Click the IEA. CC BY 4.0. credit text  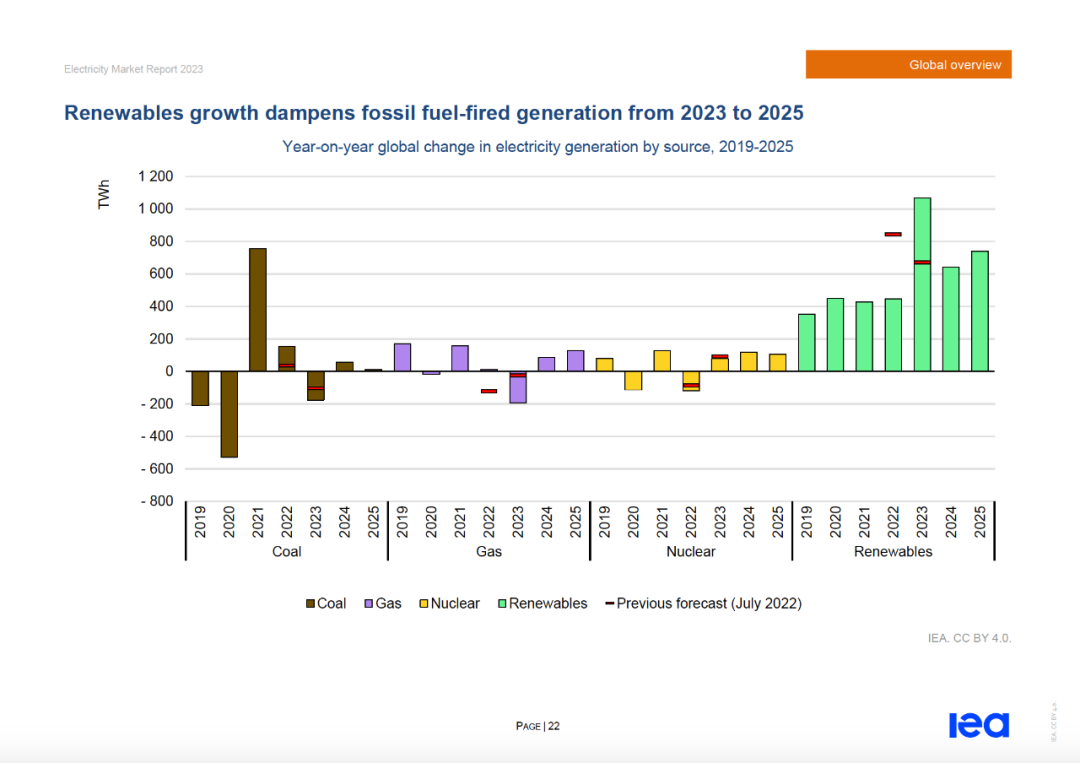click(x=969, y=638)
